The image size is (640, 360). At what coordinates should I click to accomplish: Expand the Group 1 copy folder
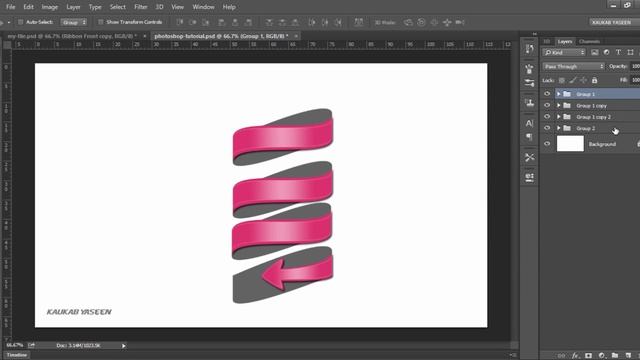(x=559, y=105)
